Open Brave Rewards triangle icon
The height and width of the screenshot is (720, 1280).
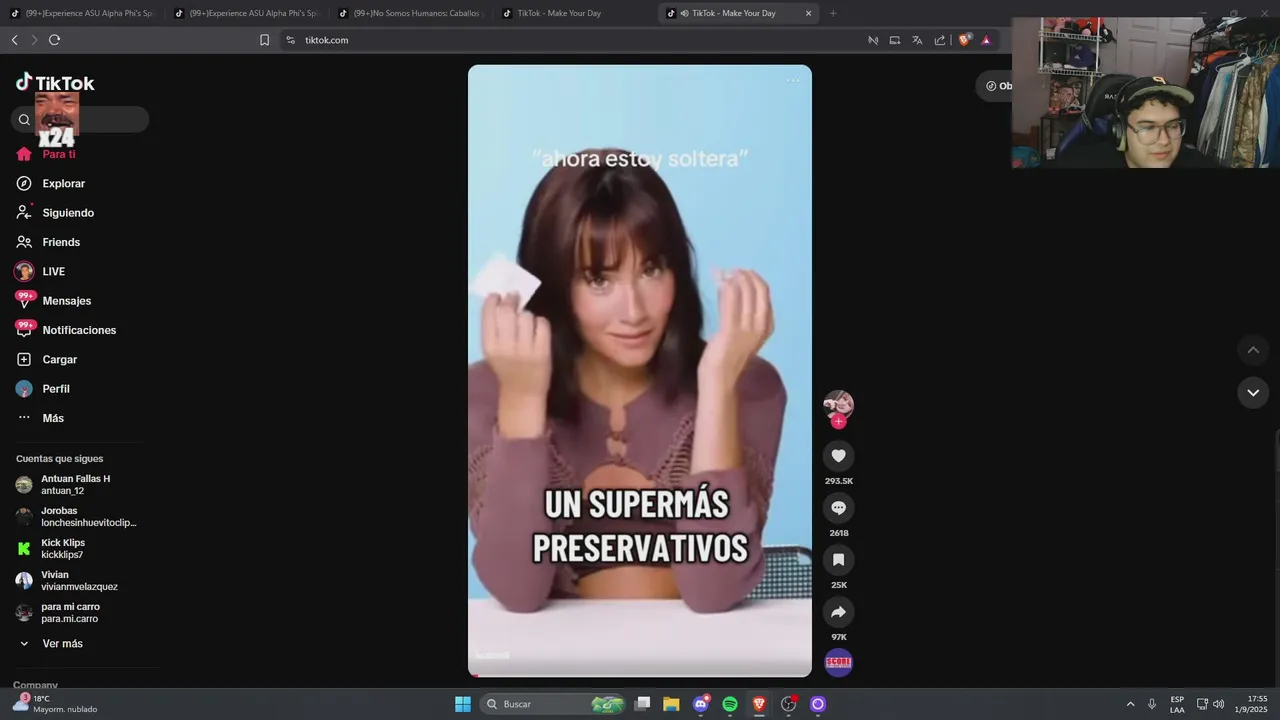click(986, 40)
